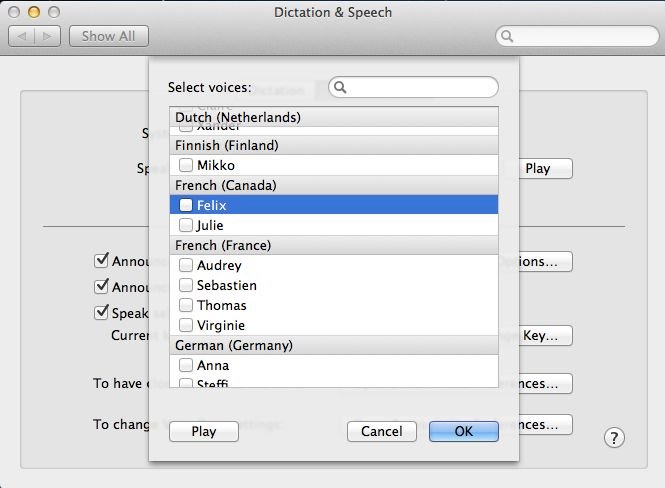The height and width of the screenshot is (488, 665).
Task: Open the help question mark button
Action: (x=614, y=438)
